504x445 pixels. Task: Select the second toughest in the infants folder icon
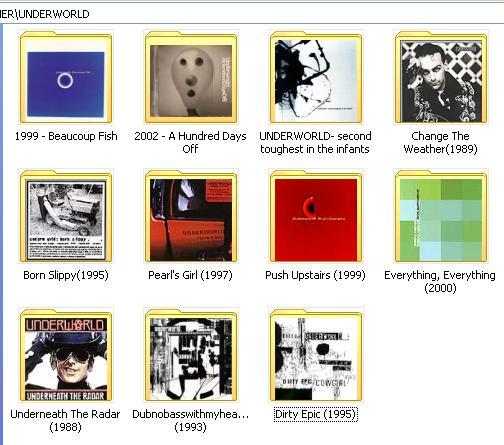pos(316,77)
